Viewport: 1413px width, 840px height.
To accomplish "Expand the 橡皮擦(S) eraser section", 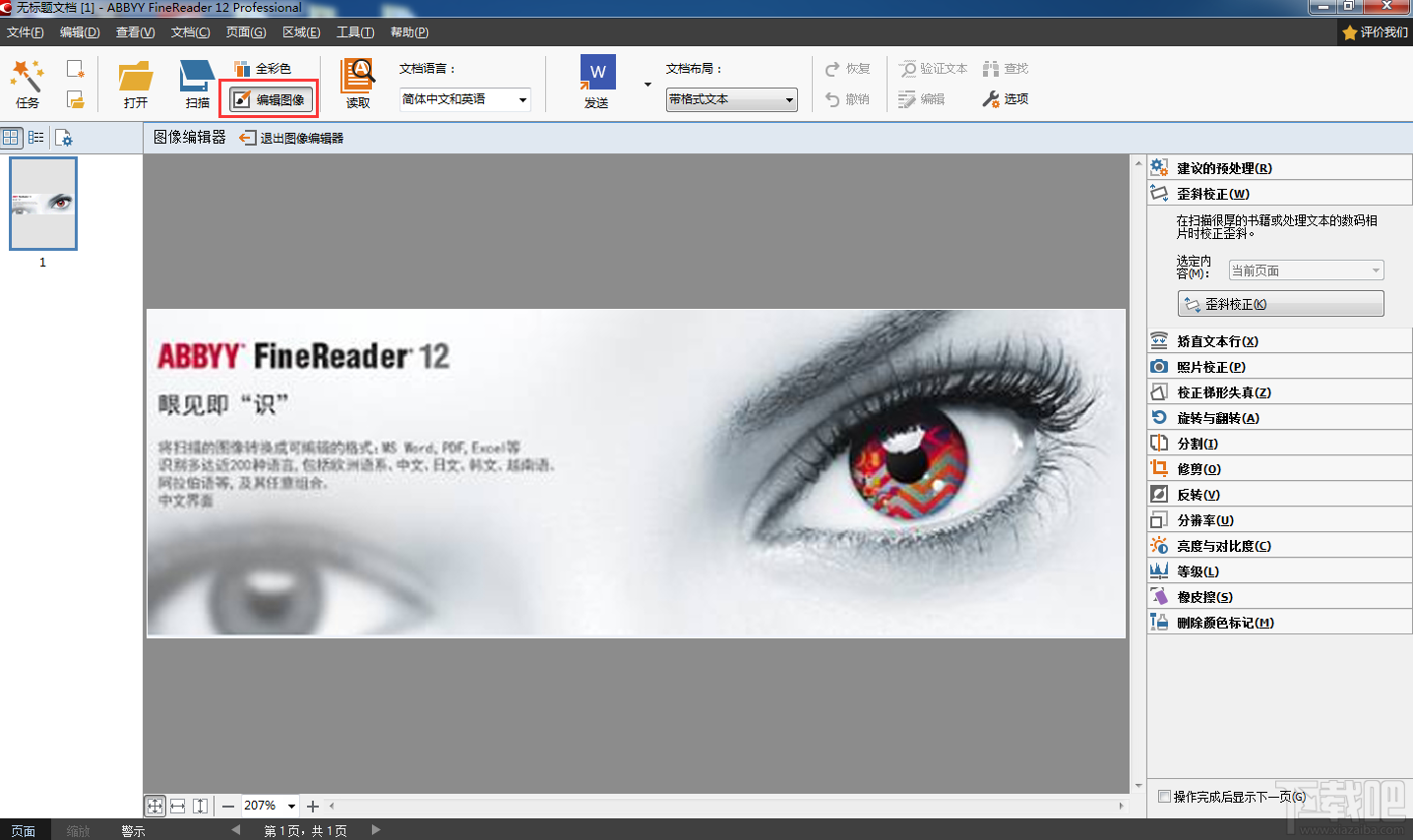I will point(1279,597).
